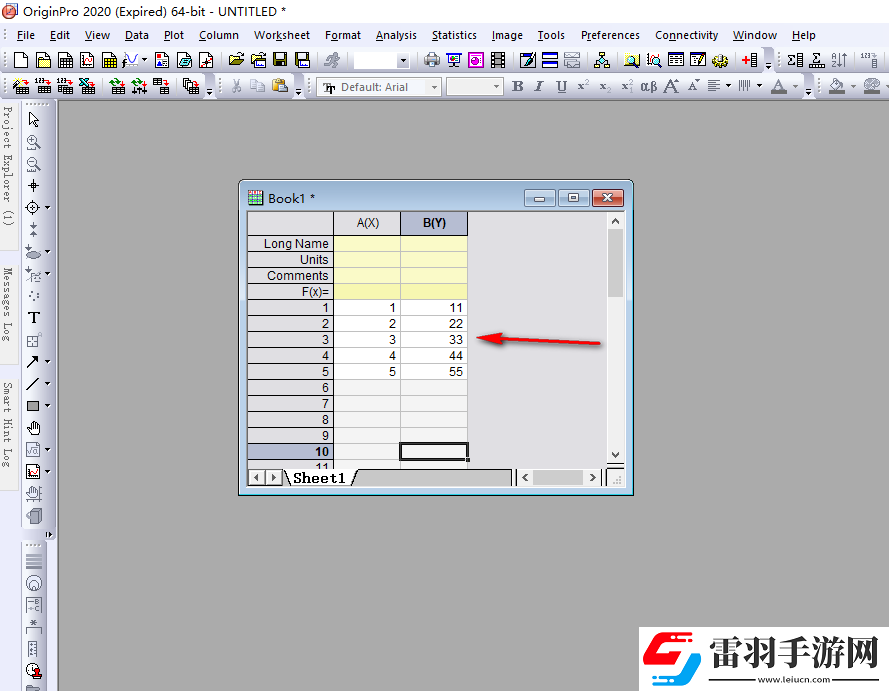Click the B(Y) column header
889x691 pixels.
pos(434,223)
